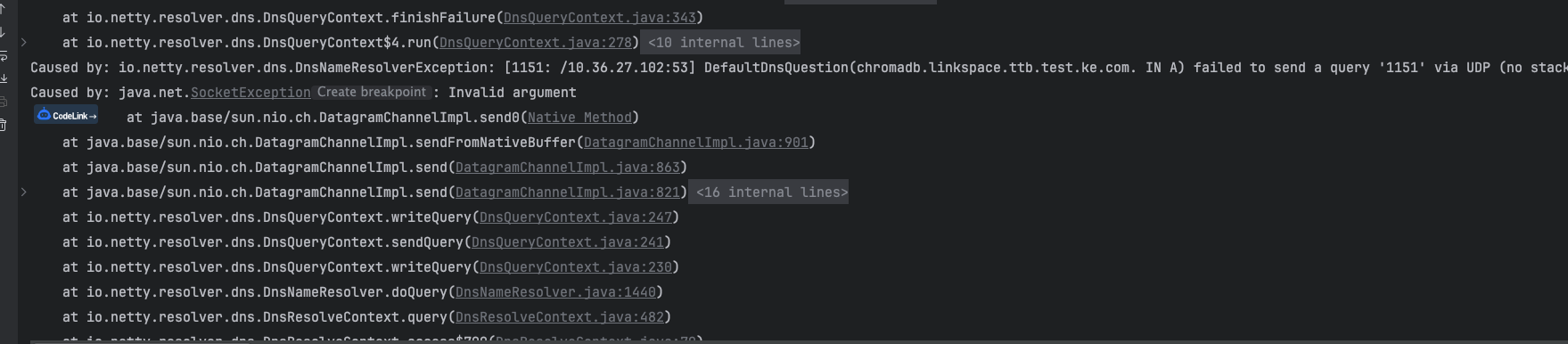
Task: Click the CodeLink robot button
Action: [66, 116]
